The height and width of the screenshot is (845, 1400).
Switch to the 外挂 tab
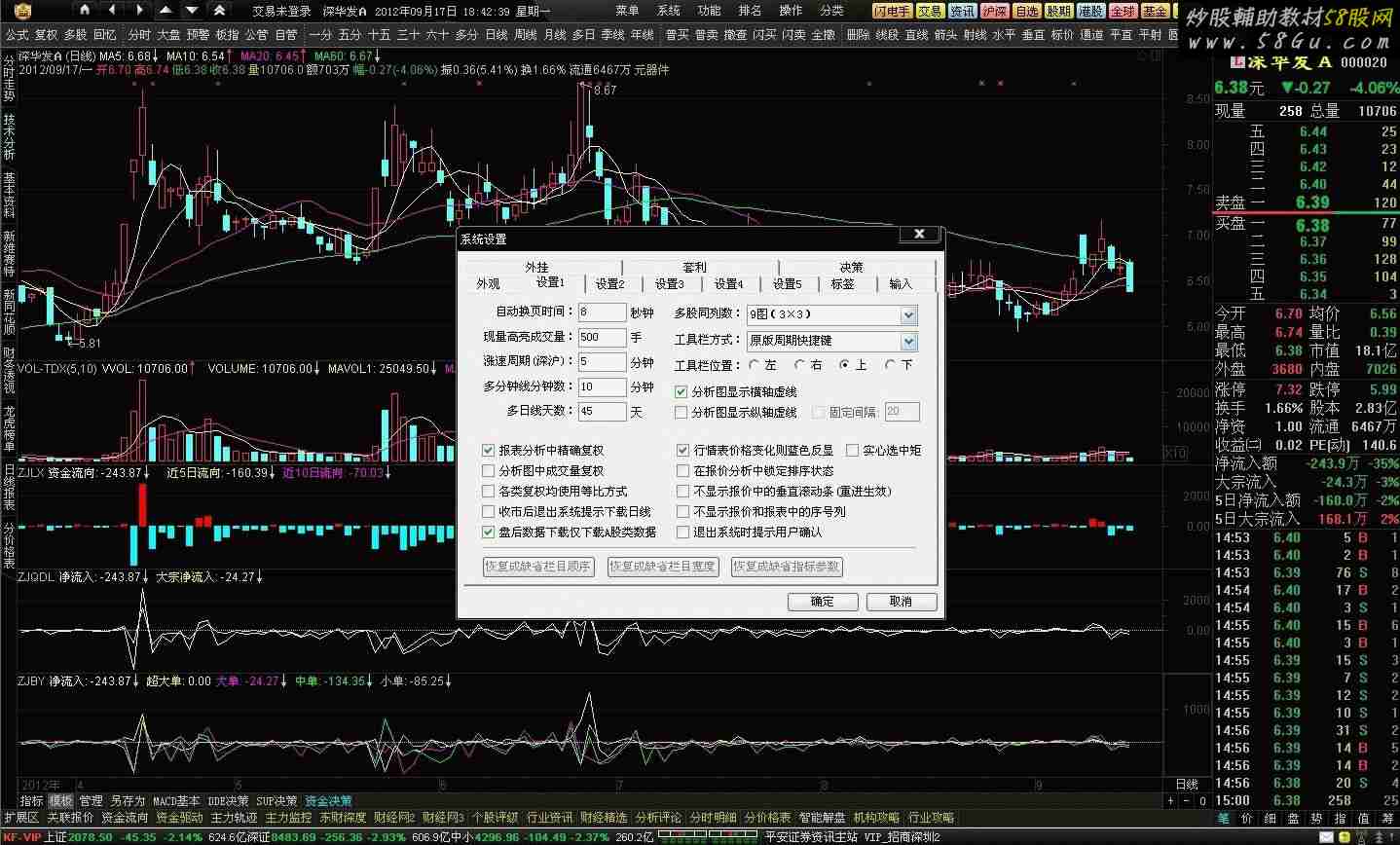point(536,267)
